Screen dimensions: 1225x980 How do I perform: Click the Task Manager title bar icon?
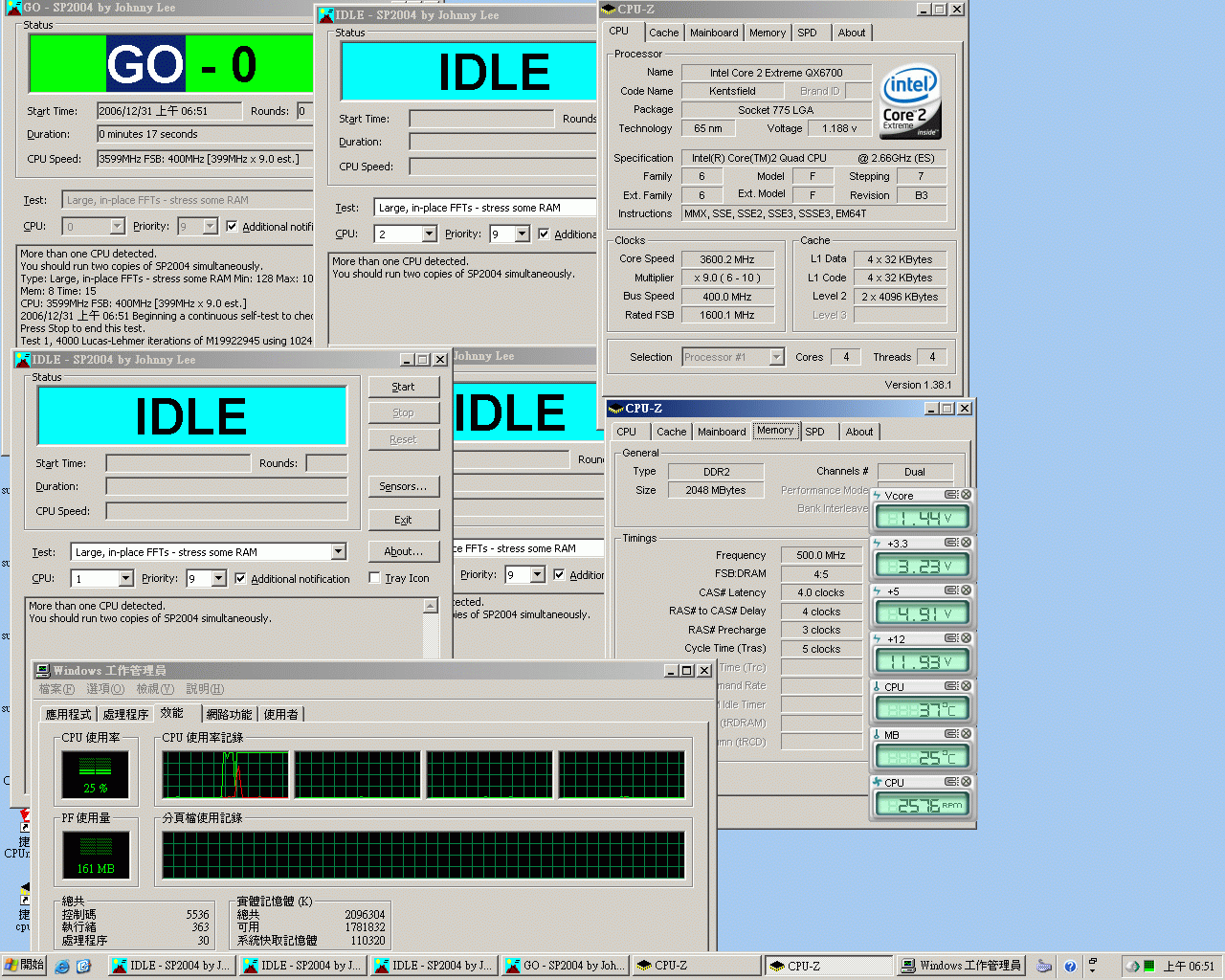tap(43, 670)
